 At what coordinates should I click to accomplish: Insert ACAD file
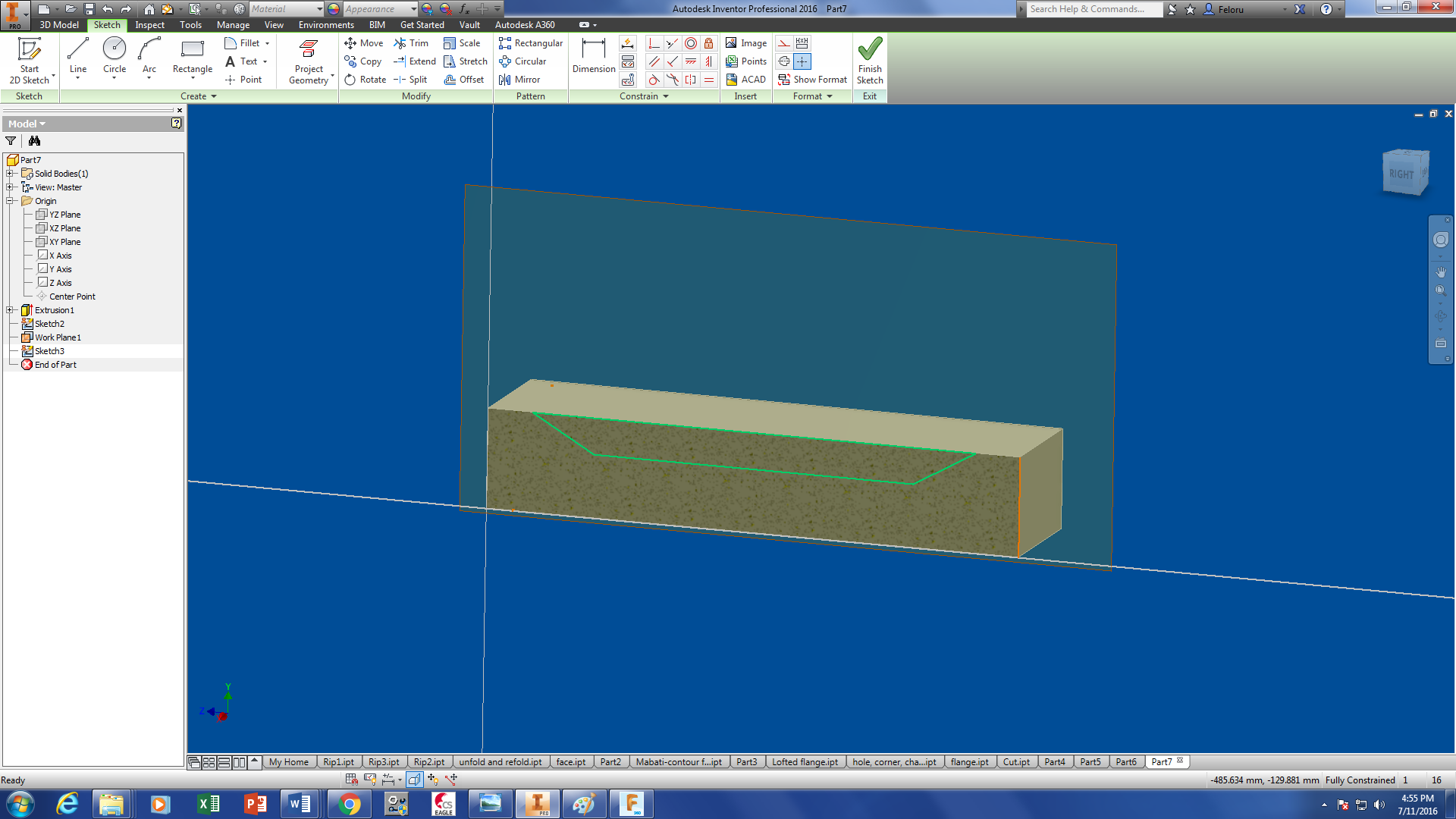(x=745, y=80)
